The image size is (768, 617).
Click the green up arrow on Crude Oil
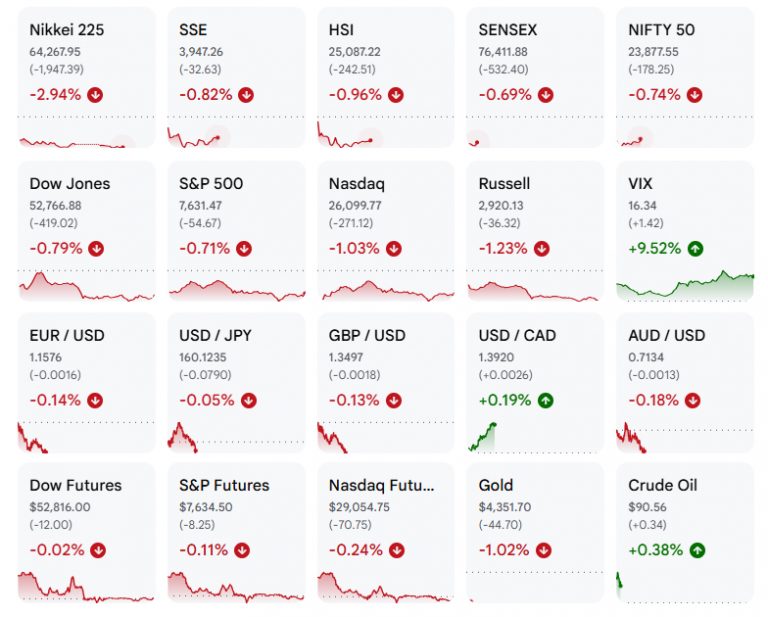pos(697,550)
